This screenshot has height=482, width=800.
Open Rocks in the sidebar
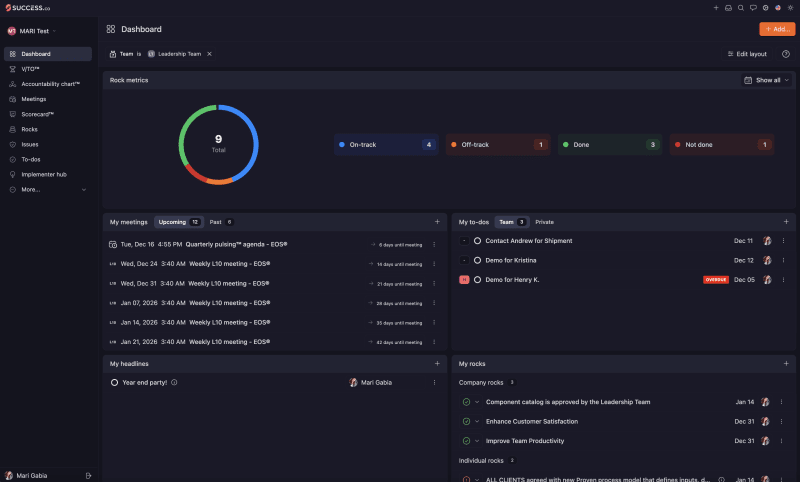click(x=47, y=129)
